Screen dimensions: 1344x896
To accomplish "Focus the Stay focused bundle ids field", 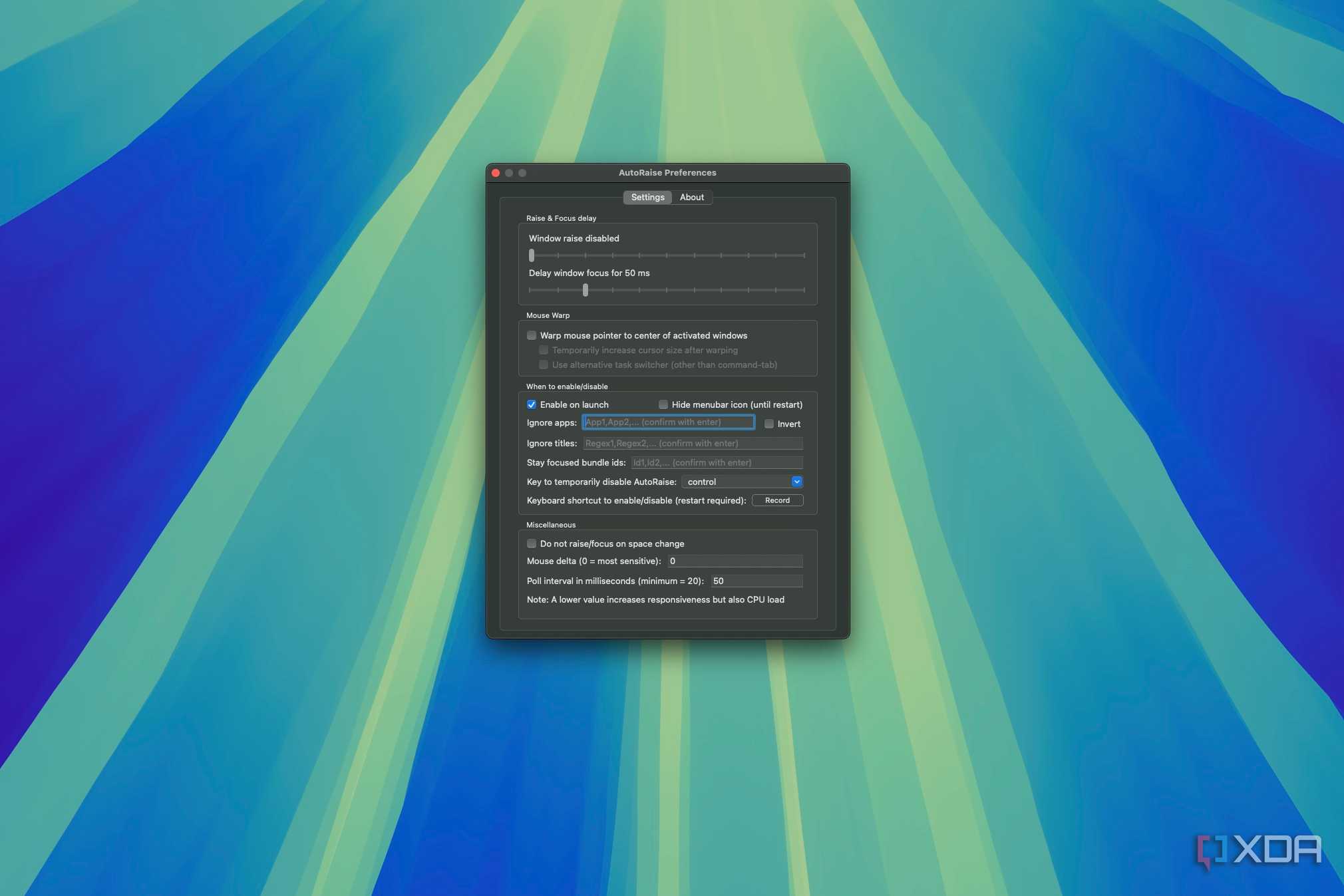I will tap(717, 462).
